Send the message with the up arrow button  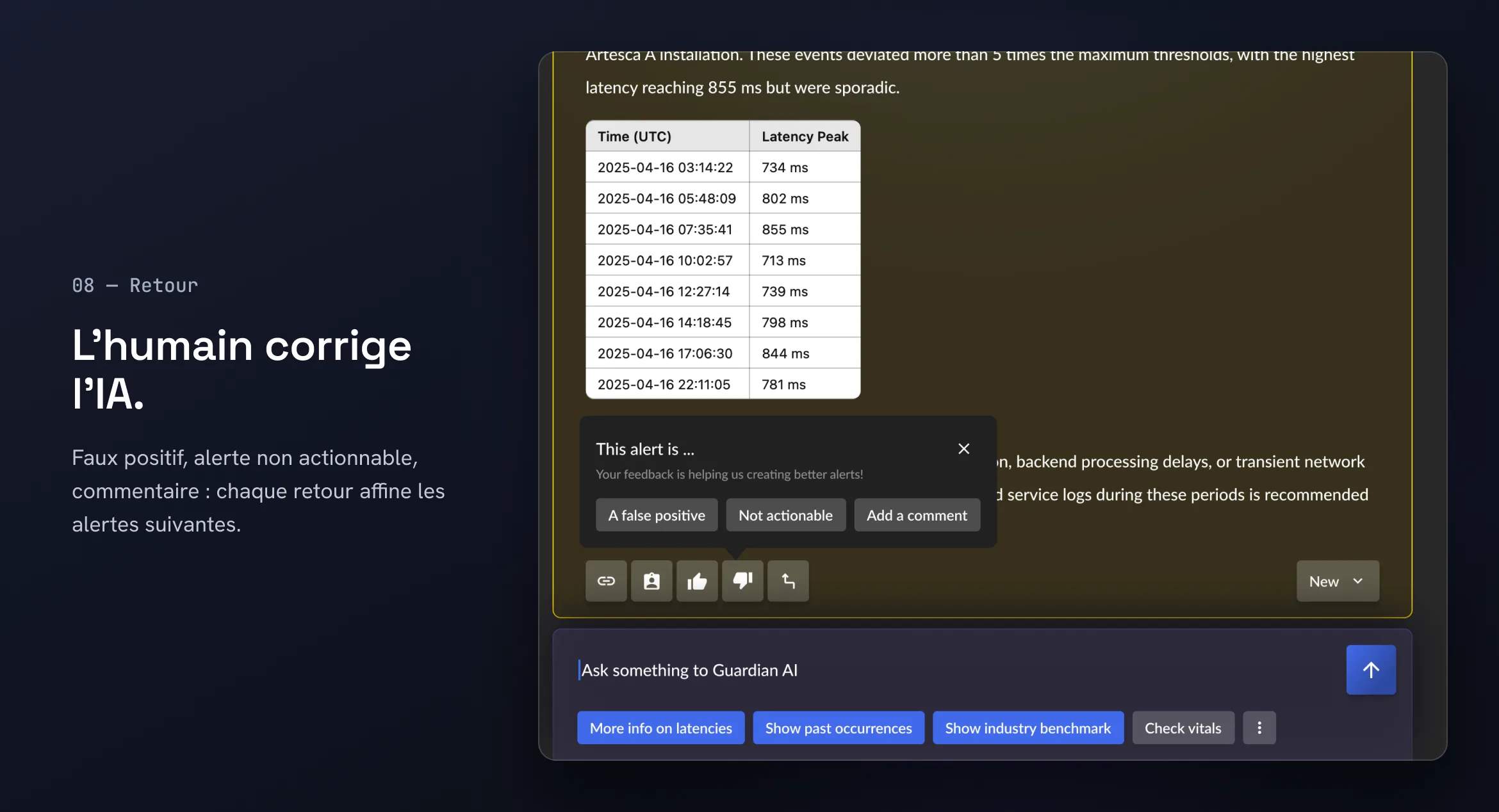(x=1371, y=670)
